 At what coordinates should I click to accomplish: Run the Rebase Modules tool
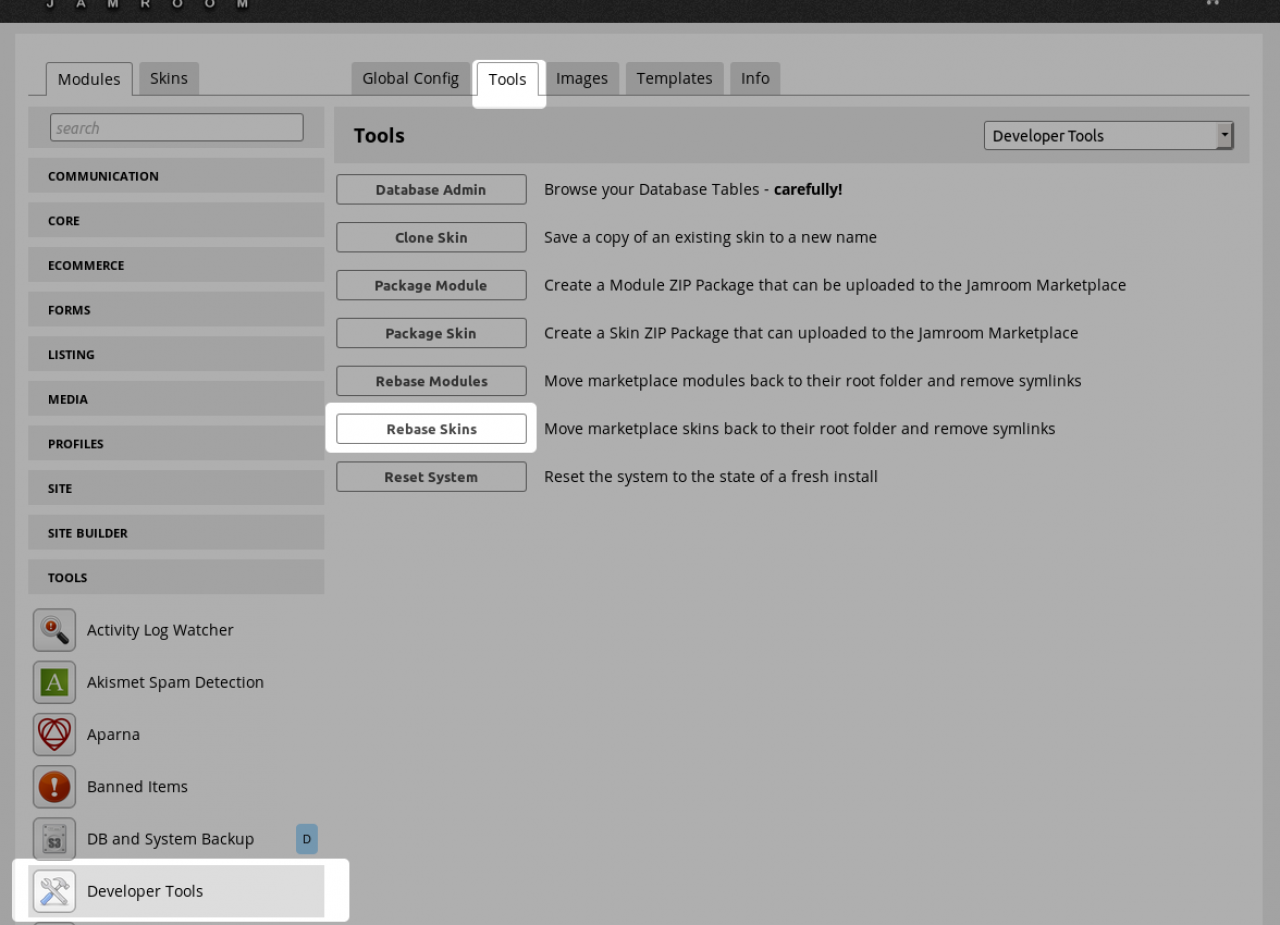(431, 381)
